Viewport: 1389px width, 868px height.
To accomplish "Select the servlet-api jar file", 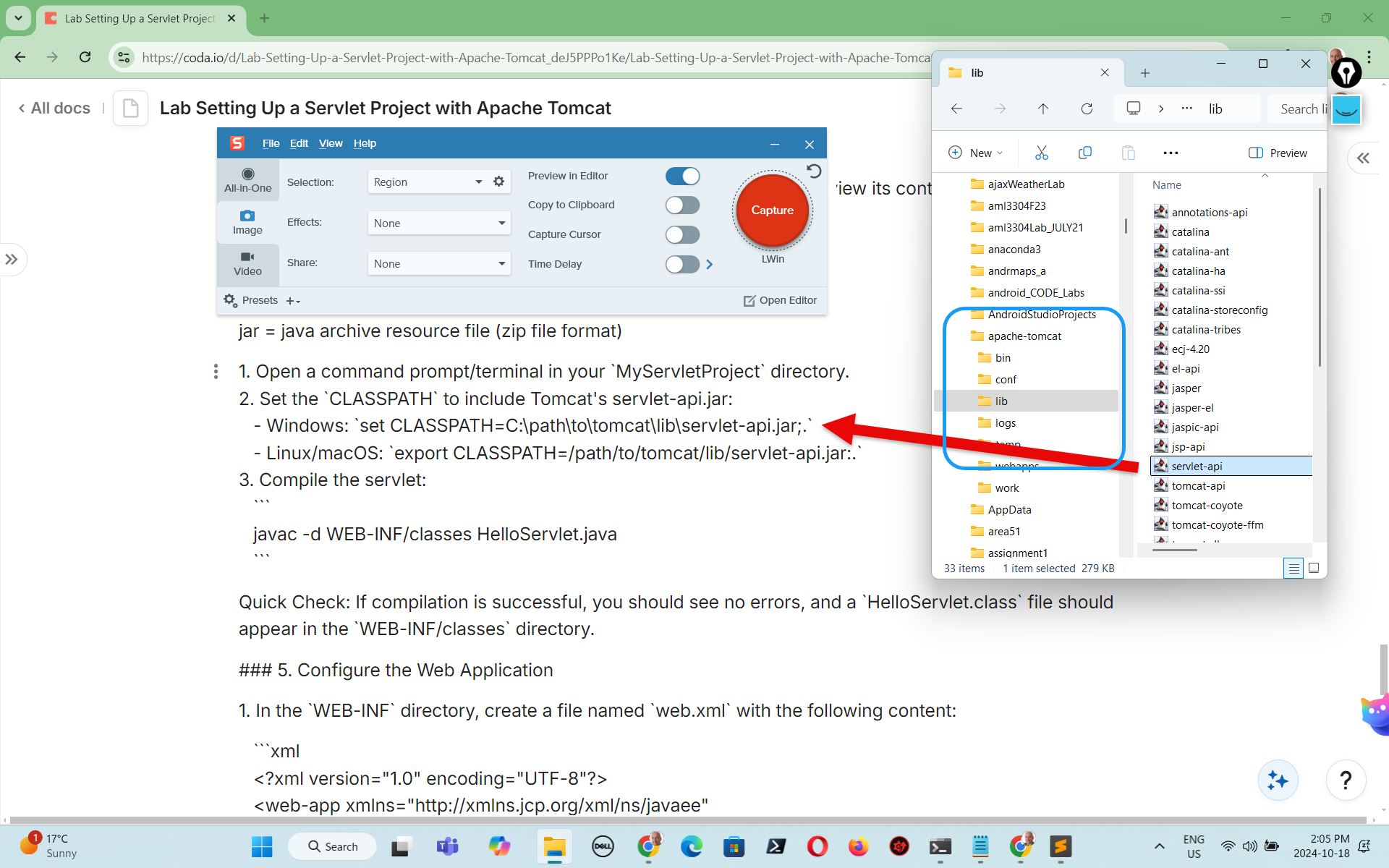I will pyautogui.click(x=1231, y=466).
